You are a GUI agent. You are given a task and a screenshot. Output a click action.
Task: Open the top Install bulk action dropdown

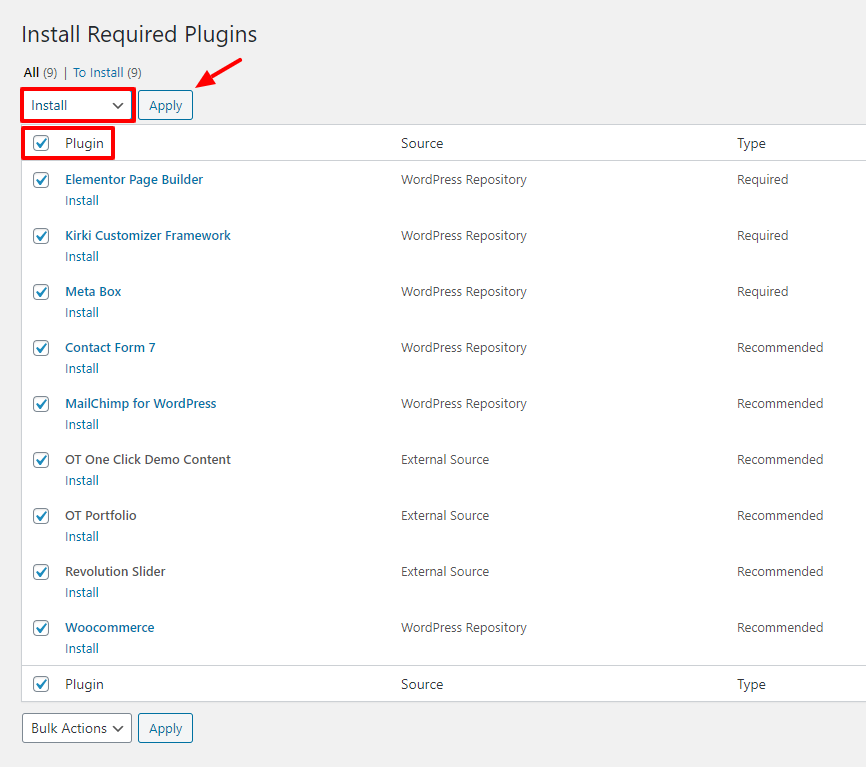[x=77, y=105]
